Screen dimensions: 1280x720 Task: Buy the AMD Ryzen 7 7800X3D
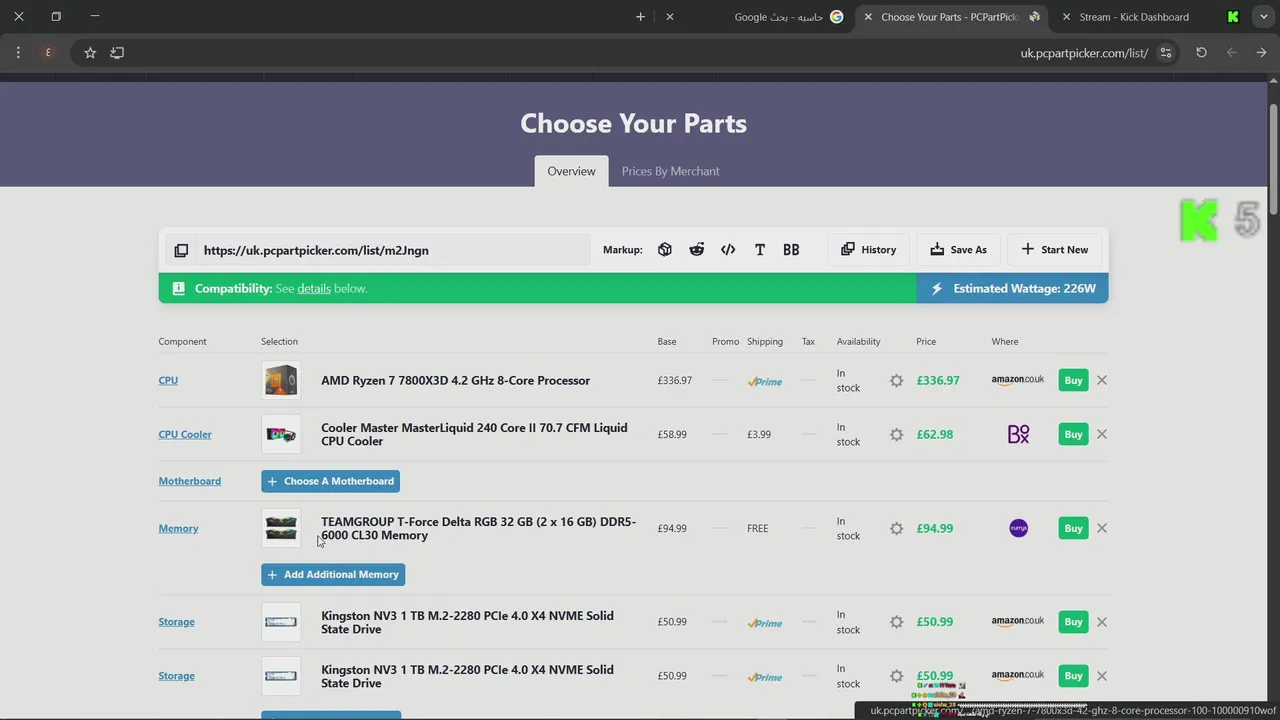(x=1073, y=380)
